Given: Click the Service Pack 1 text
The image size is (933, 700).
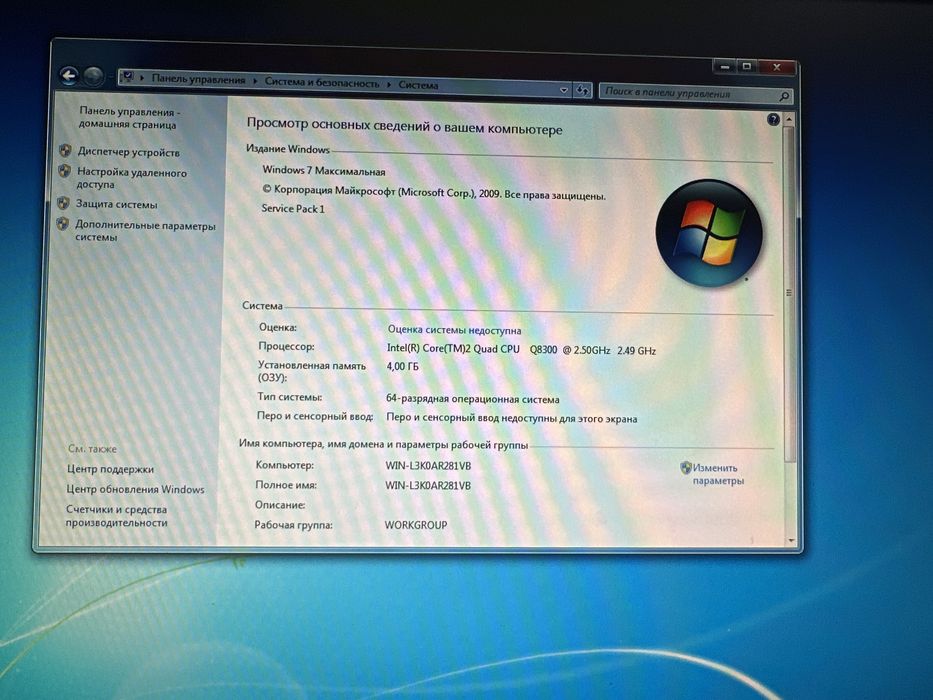Looking at the screenshot, I should point(293,208).
